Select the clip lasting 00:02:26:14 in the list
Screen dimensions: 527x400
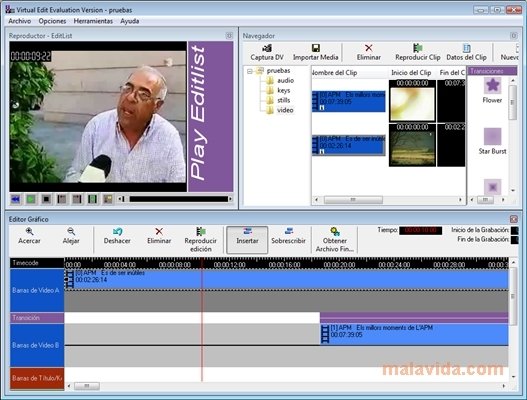[349, 145]
